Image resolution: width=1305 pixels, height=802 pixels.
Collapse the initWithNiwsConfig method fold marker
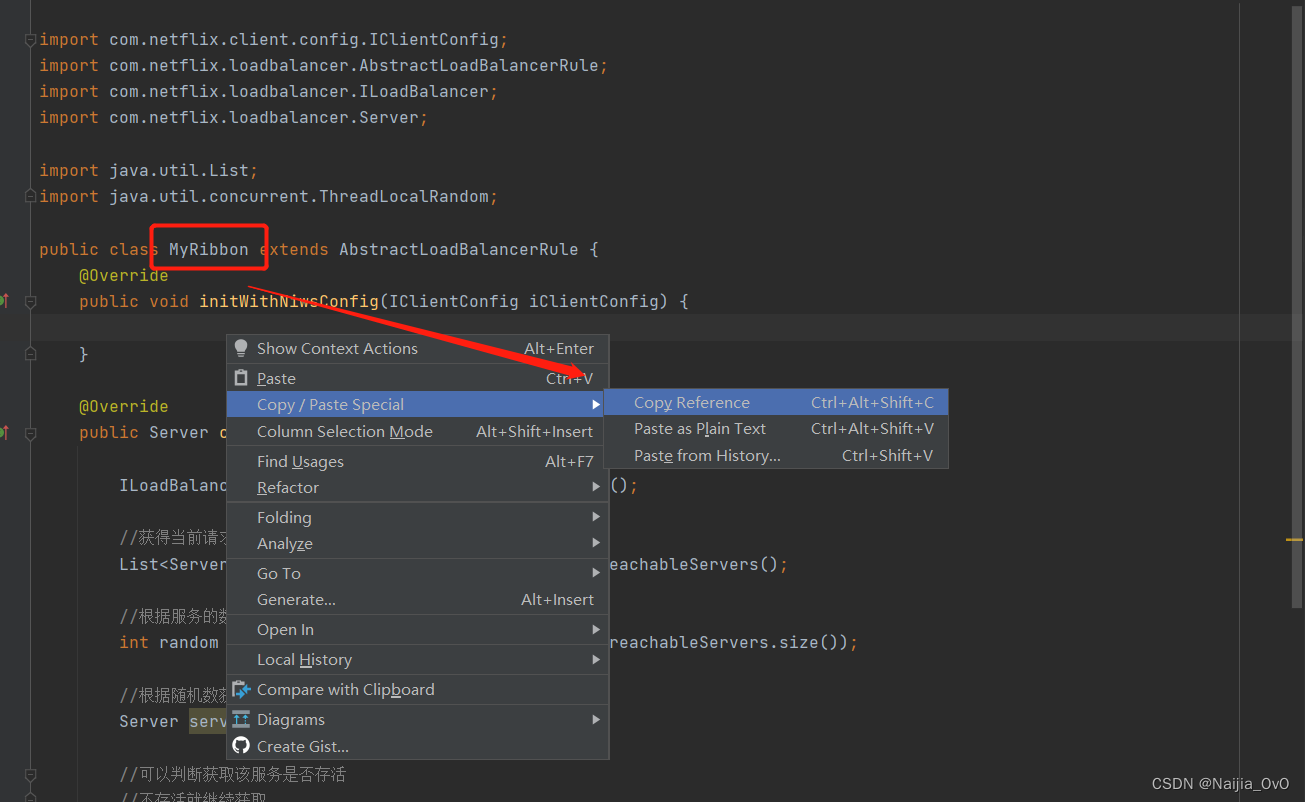[x=30, y=301]
